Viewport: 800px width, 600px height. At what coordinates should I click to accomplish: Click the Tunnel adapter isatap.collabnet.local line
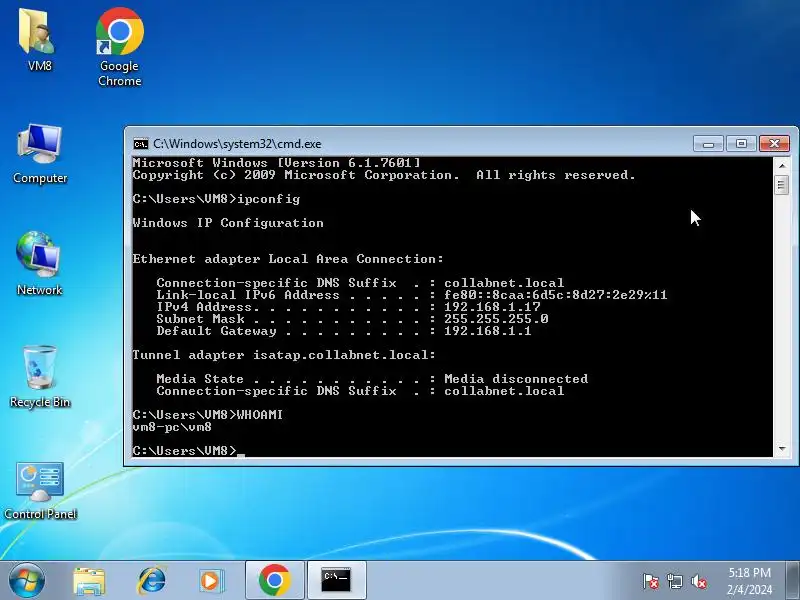(284, 355)
